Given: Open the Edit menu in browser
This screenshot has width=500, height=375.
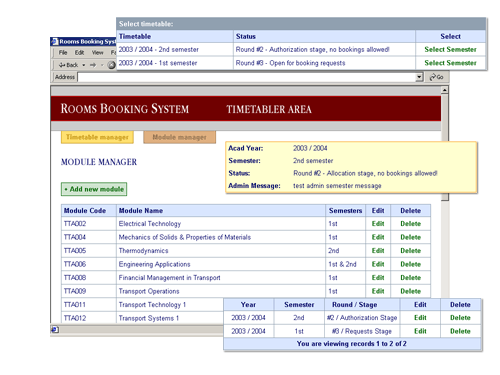Looking at the screenshot, I should [x=79, y=52].
